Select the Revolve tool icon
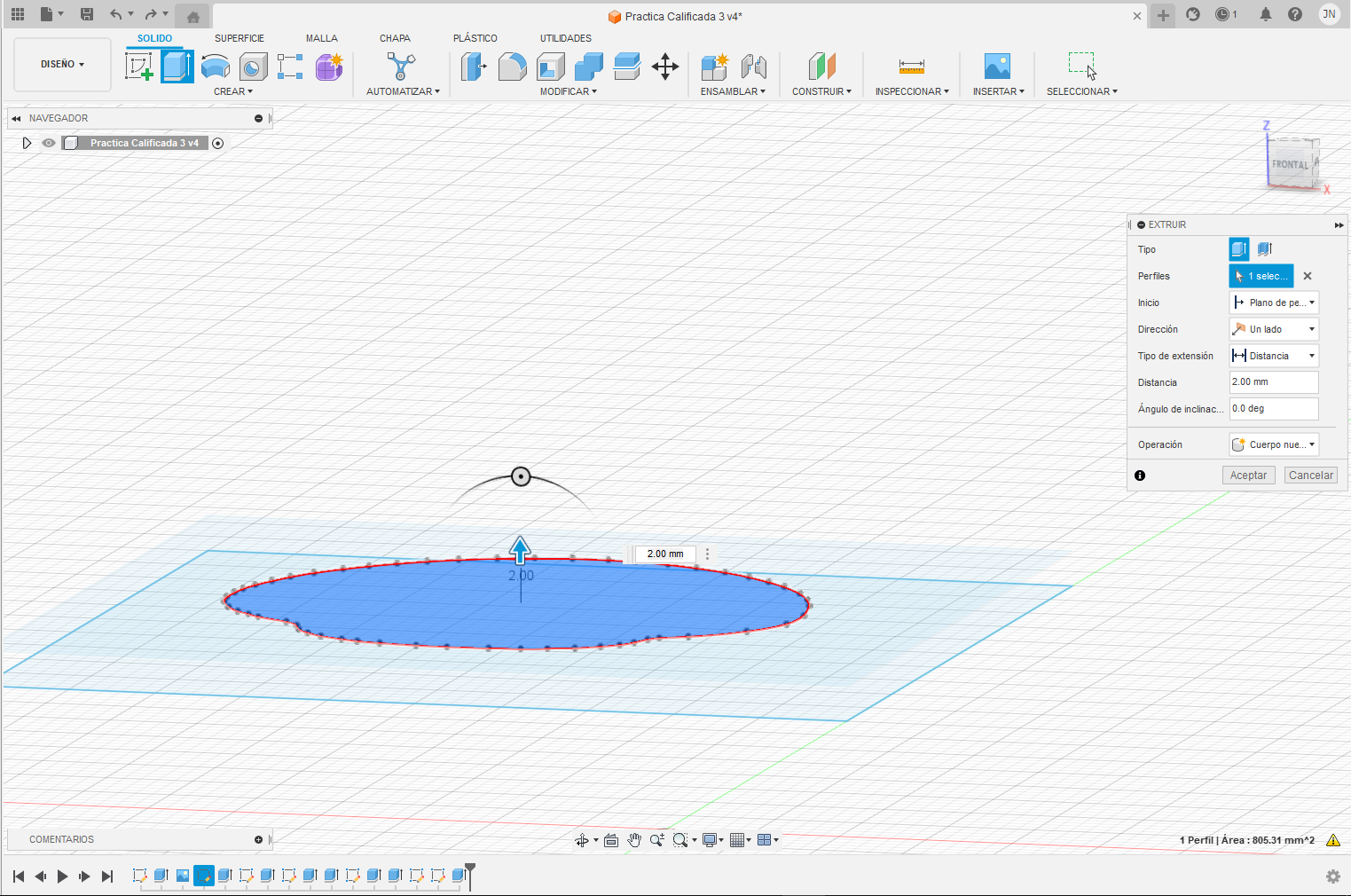This screenshot has height=896, width=1351. coord(216,67)
